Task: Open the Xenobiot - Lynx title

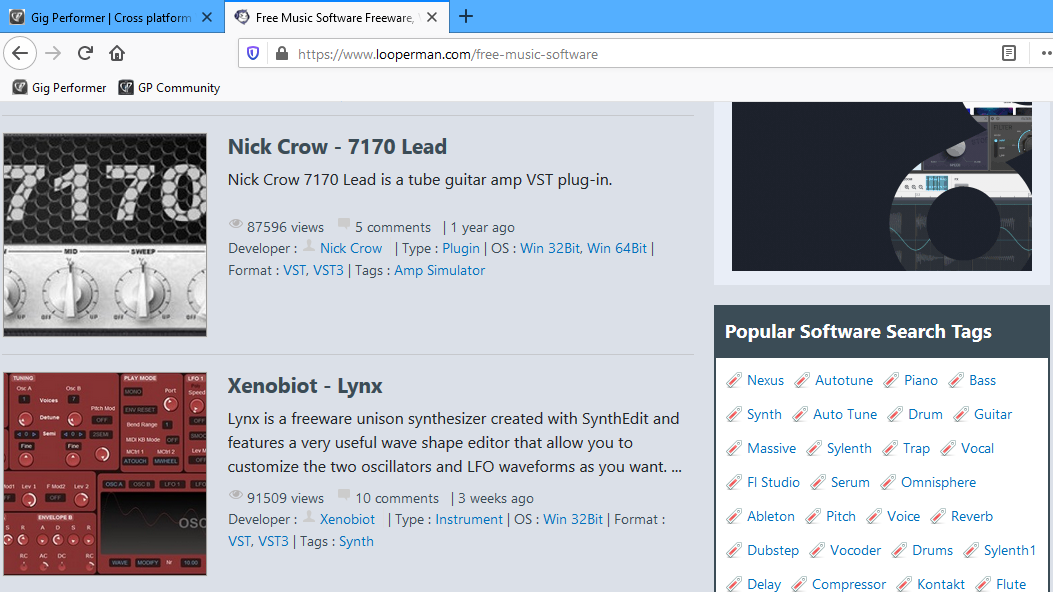Action: tap(305, 386)
